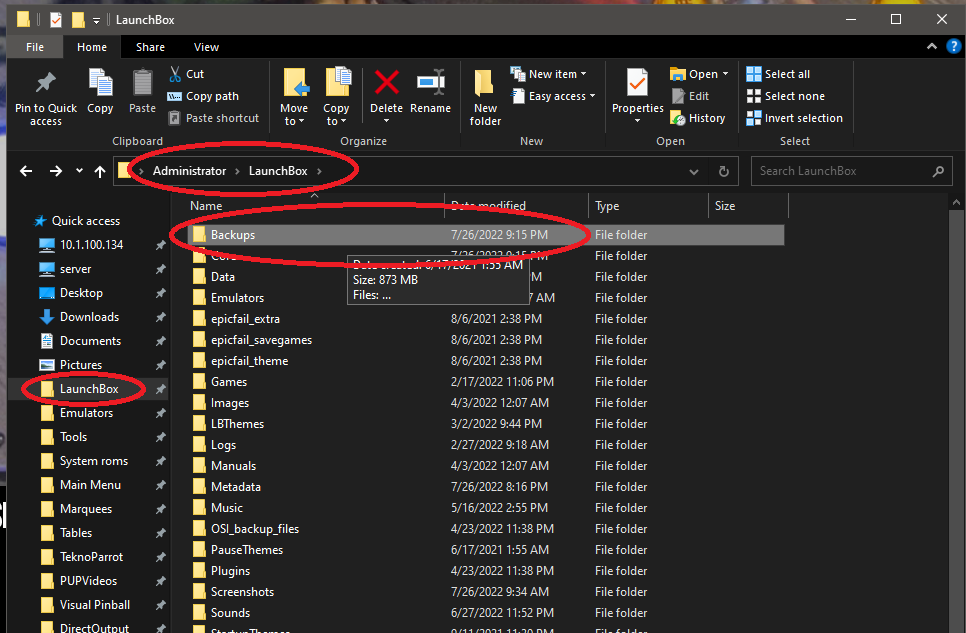The width and height of the screenshot is (966, 633).
Task: Open the Quick Access Toolbar customize dropdown
Action: click(96, 20)
